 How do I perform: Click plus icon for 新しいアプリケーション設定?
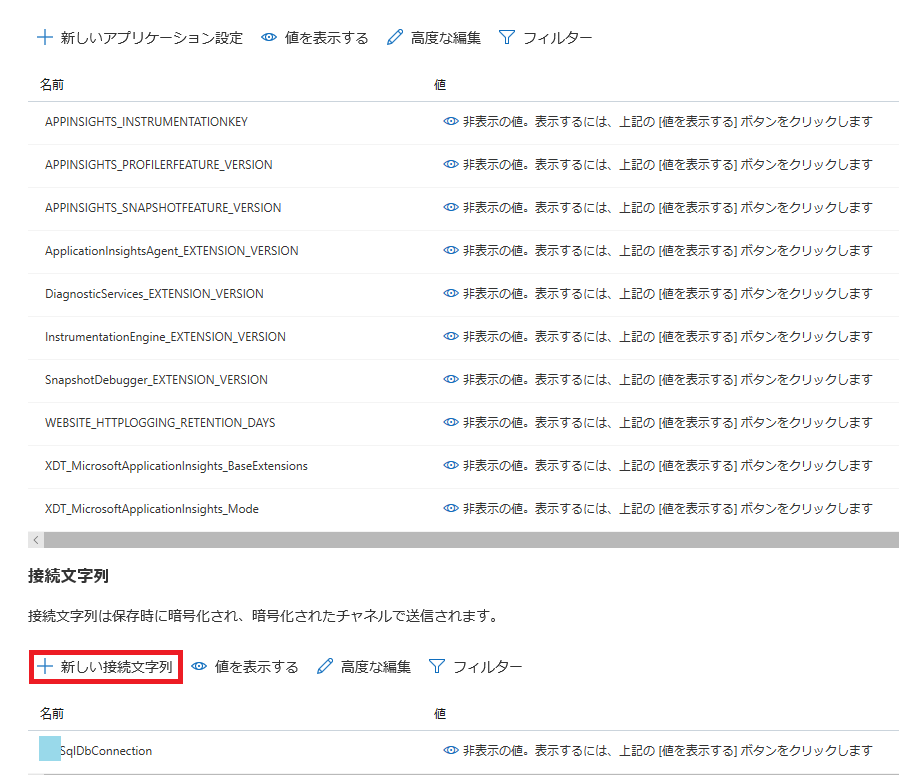[45, 38]
